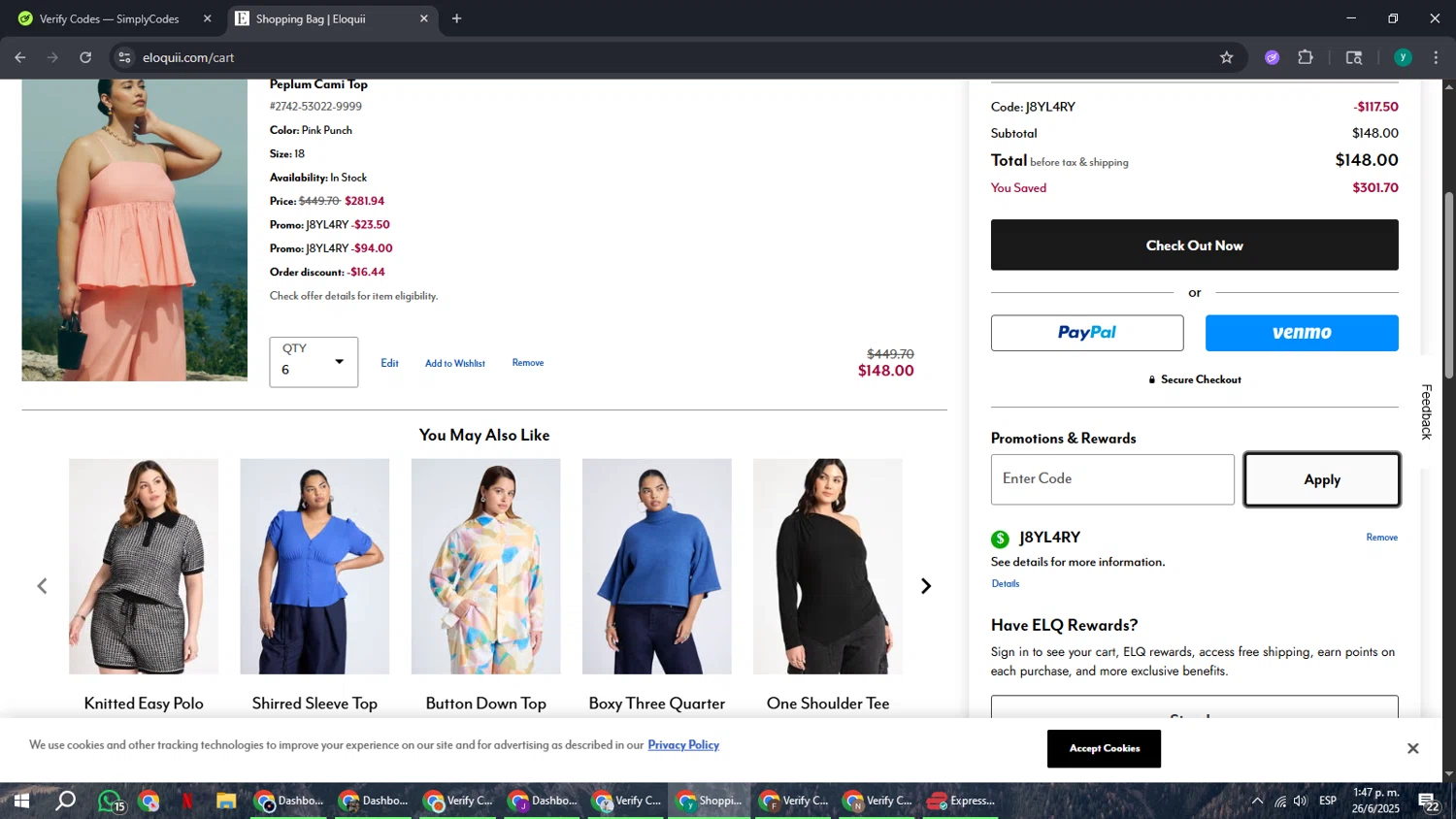This screenshot has width=1456, height=819.
Task: Click the One Shoulder Tee product name
Action: click(828, 704)
